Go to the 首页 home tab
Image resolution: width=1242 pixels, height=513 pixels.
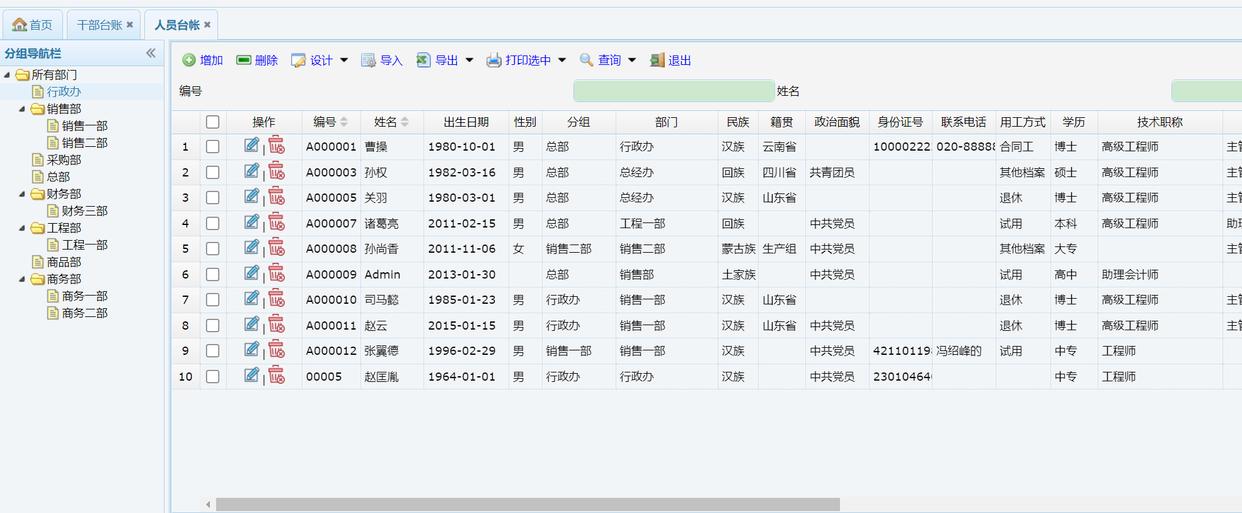click(x=32, y=25)
